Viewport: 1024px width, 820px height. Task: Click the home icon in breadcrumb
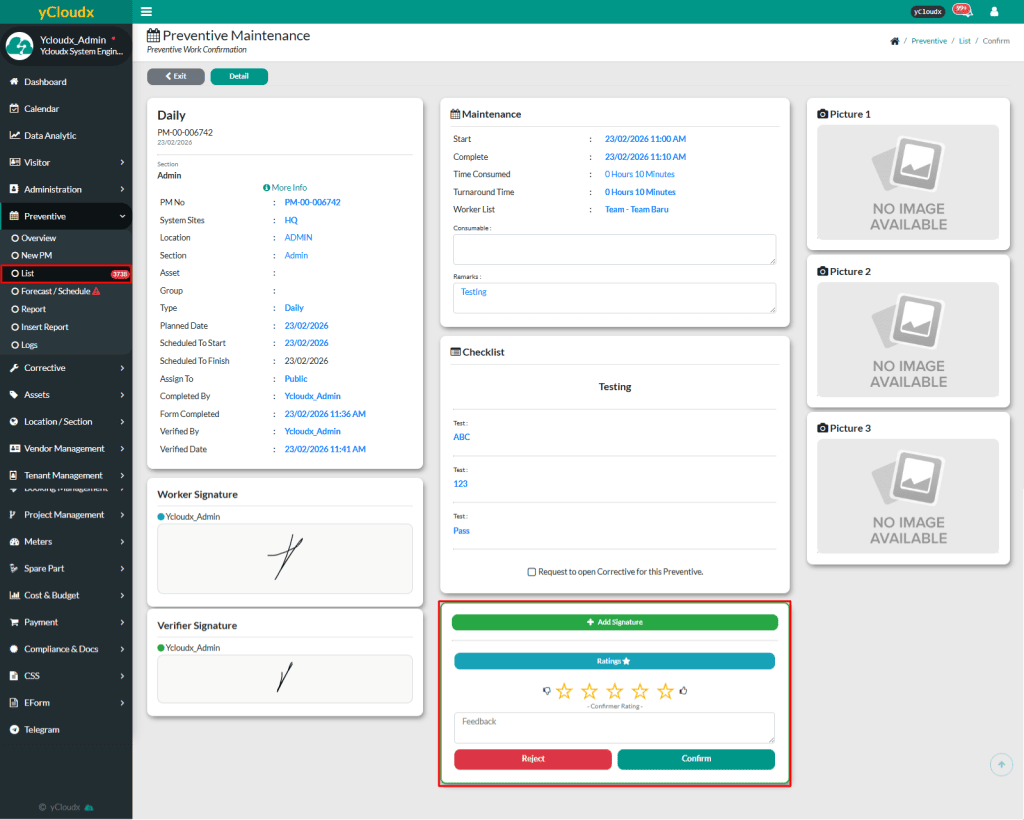pos(893,41)
